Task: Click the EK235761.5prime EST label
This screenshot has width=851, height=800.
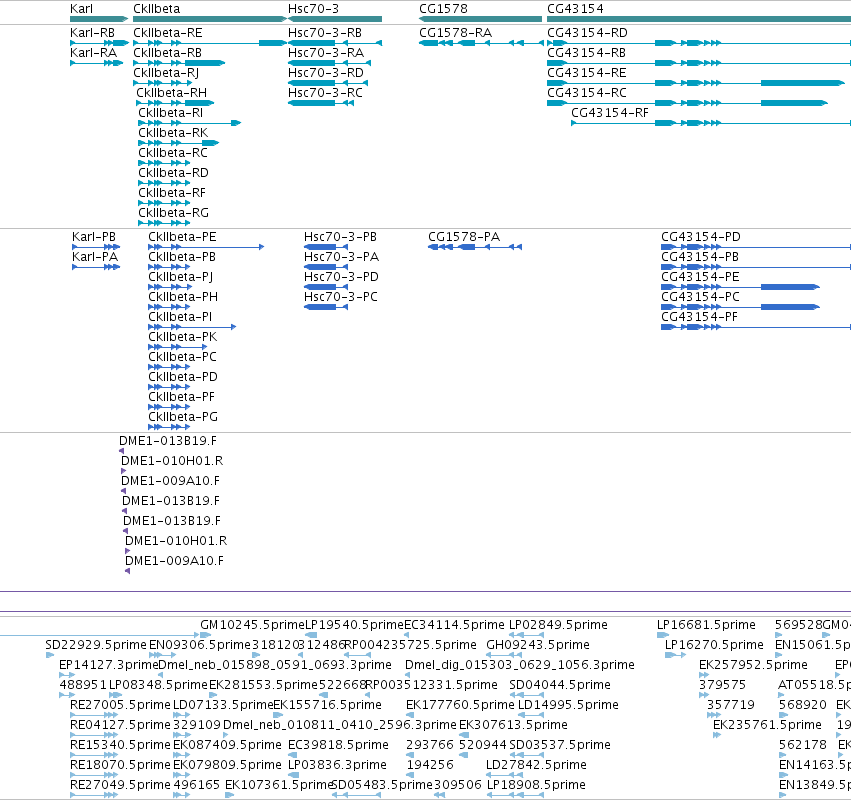Action: (767, 725)
